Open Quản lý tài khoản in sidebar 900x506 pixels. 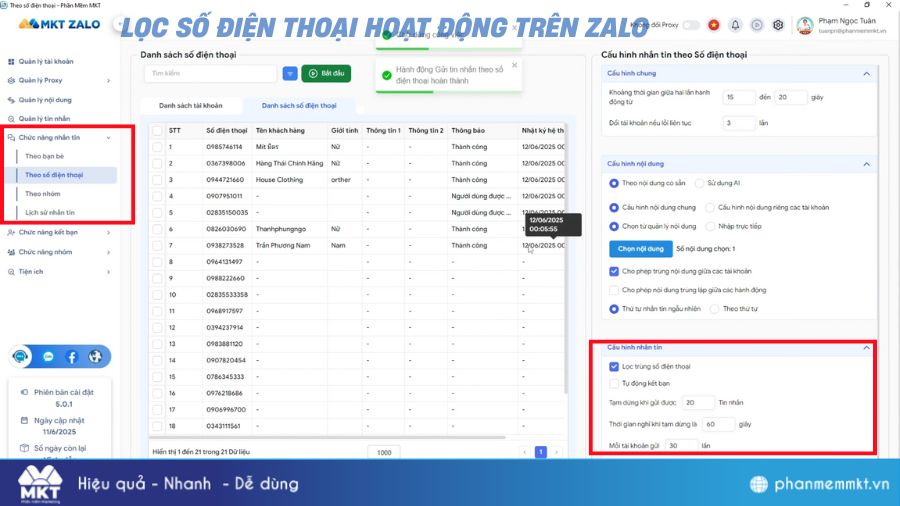46,61
